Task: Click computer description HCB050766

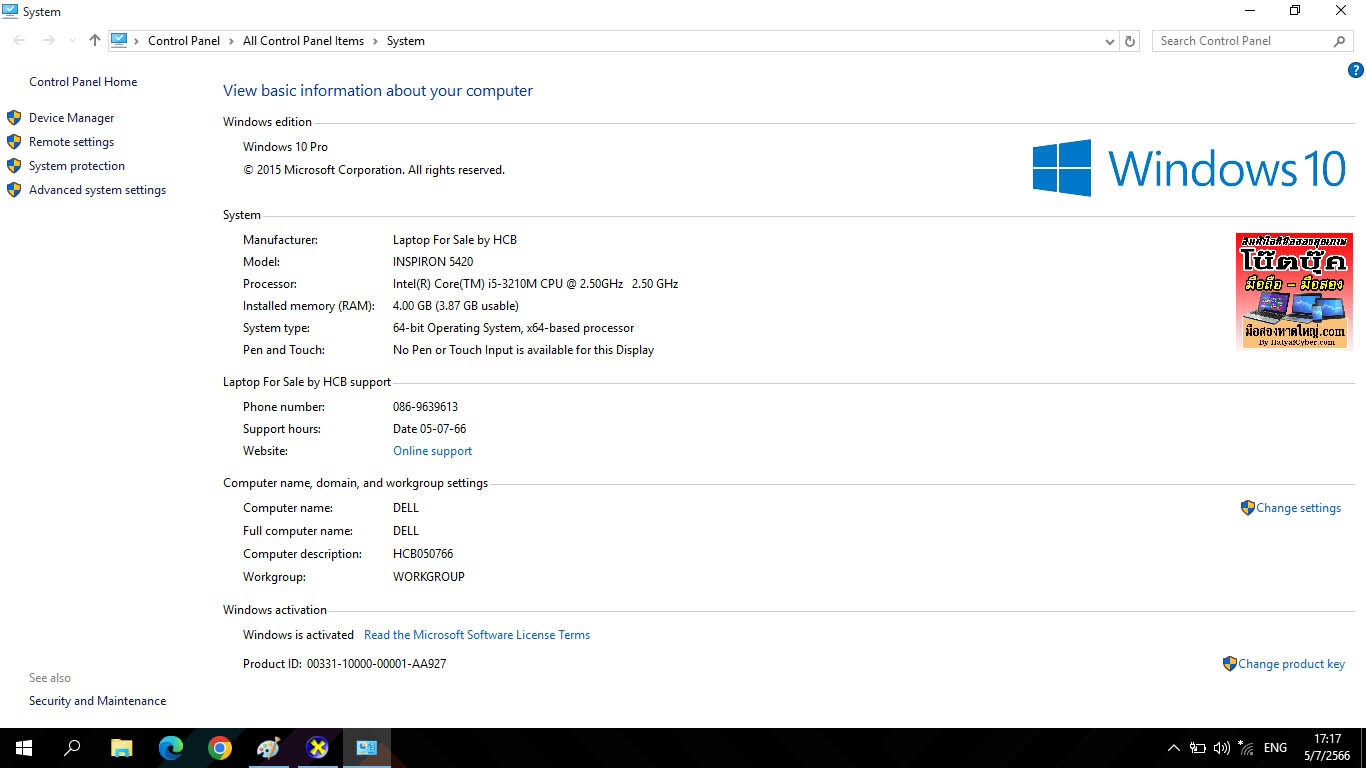Action: (x=423, y=554)
